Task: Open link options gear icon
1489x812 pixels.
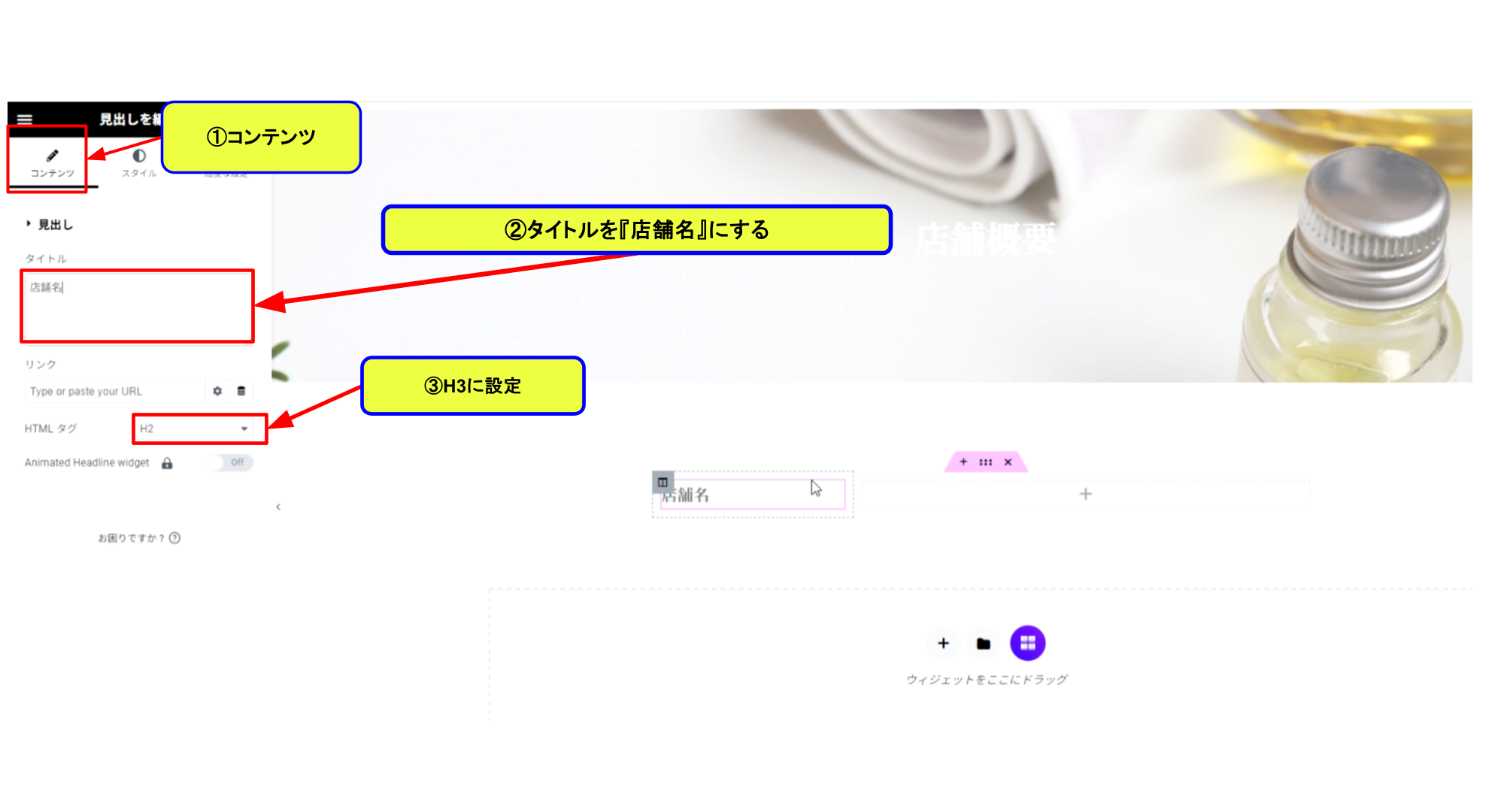Action: [217, 391]
